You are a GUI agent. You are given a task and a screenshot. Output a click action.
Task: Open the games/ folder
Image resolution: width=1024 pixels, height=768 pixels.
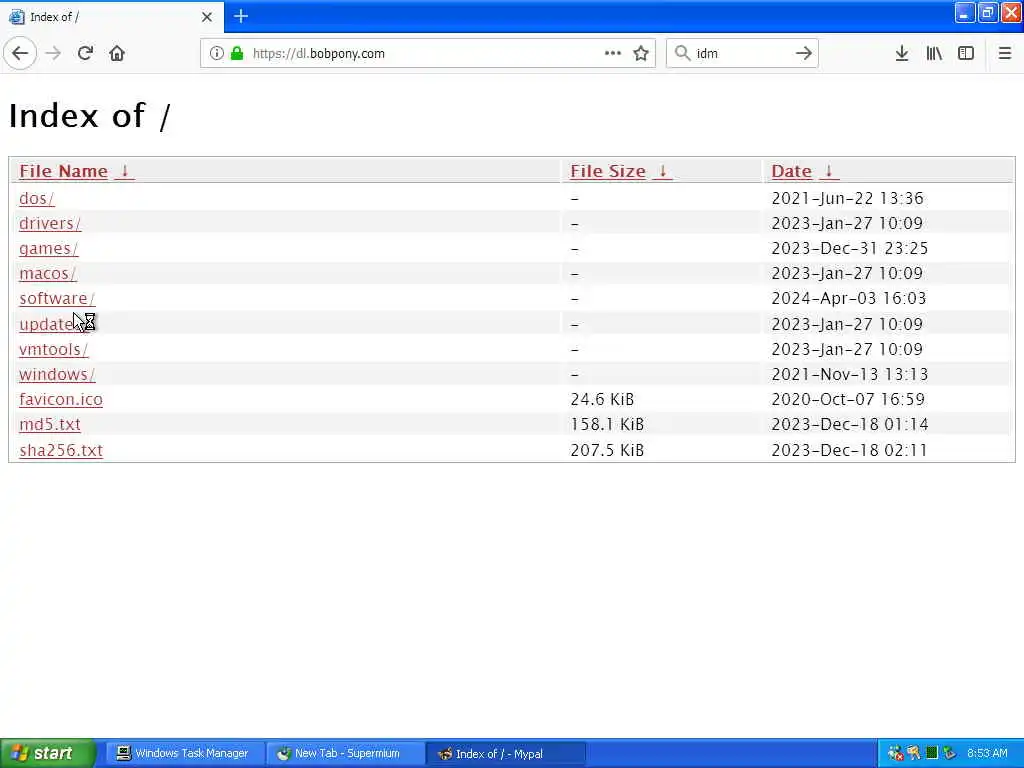[48, 249]
